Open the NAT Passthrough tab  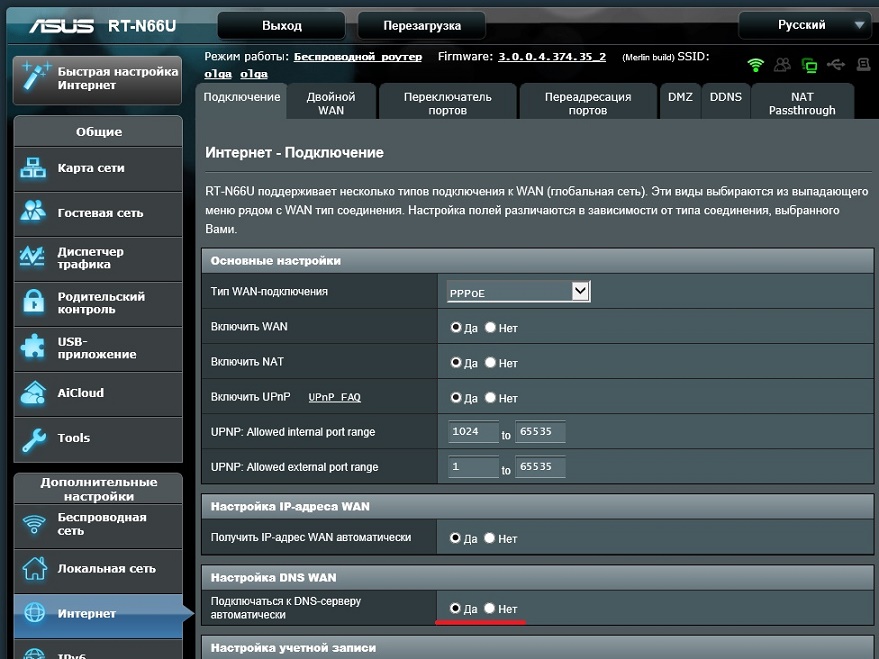coord(801,103)
